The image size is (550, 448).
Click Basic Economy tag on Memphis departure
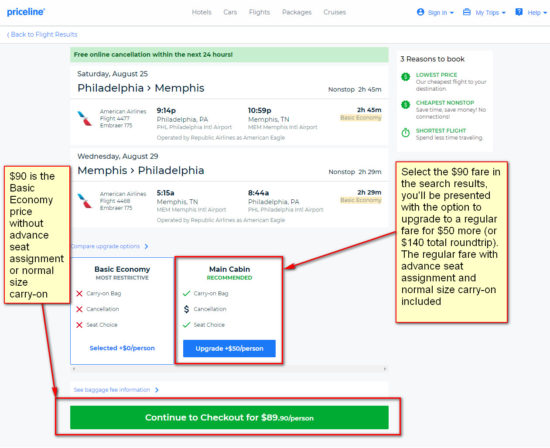[x=361, y=200]
